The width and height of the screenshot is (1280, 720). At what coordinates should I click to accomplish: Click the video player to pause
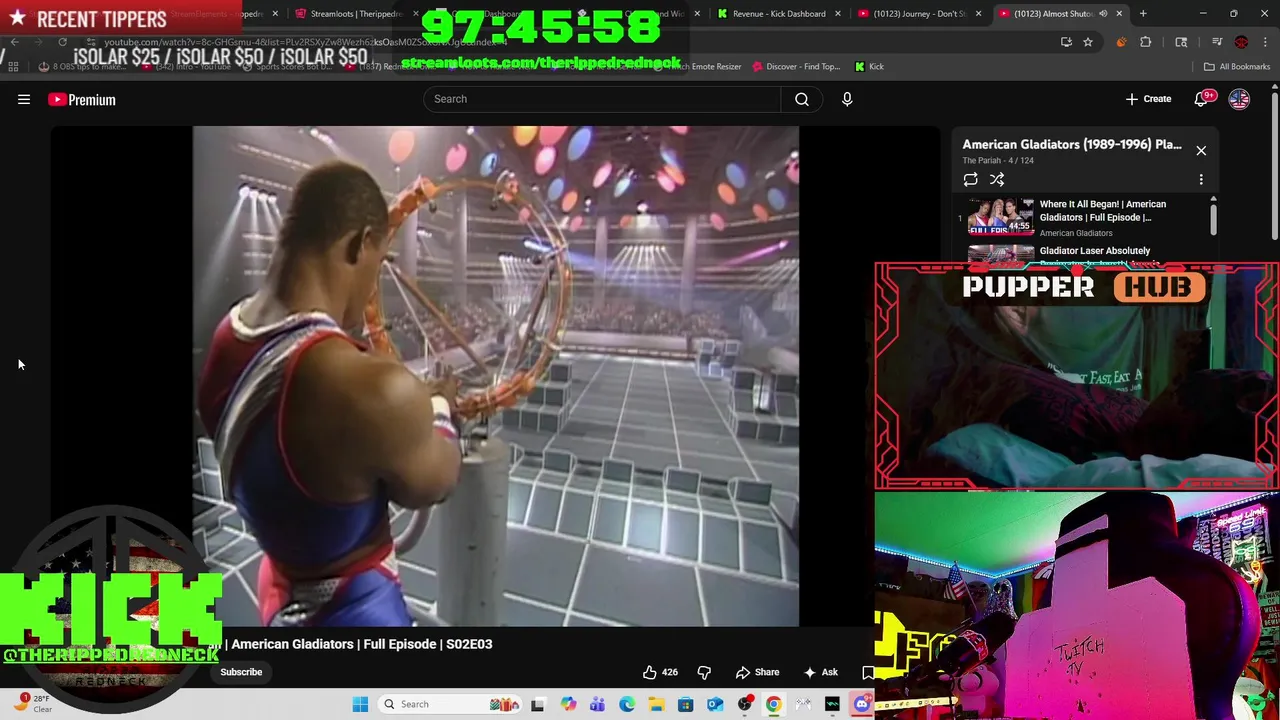pos(496,376)
